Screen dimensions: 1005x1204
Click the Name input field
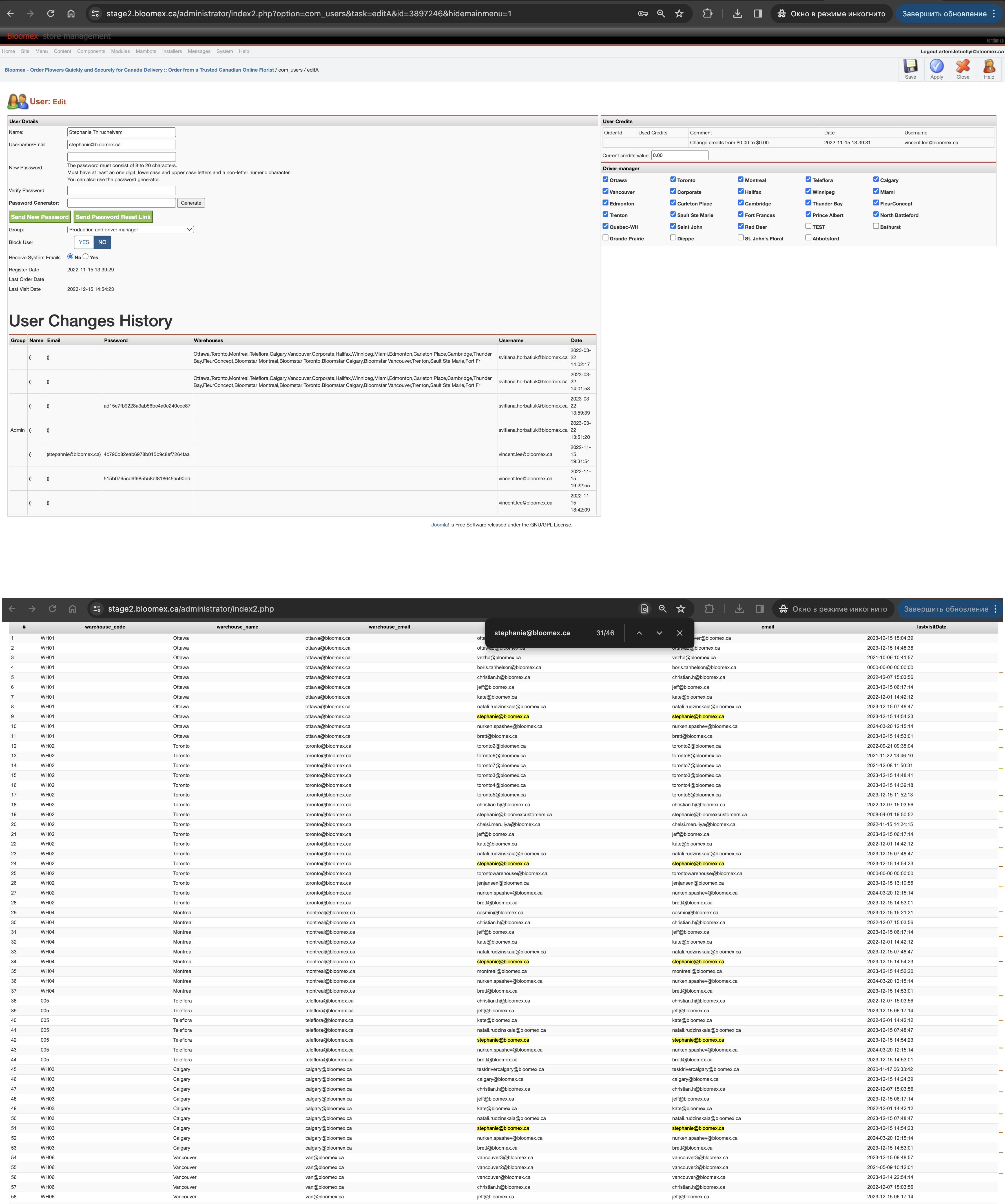tap(121, 132)
